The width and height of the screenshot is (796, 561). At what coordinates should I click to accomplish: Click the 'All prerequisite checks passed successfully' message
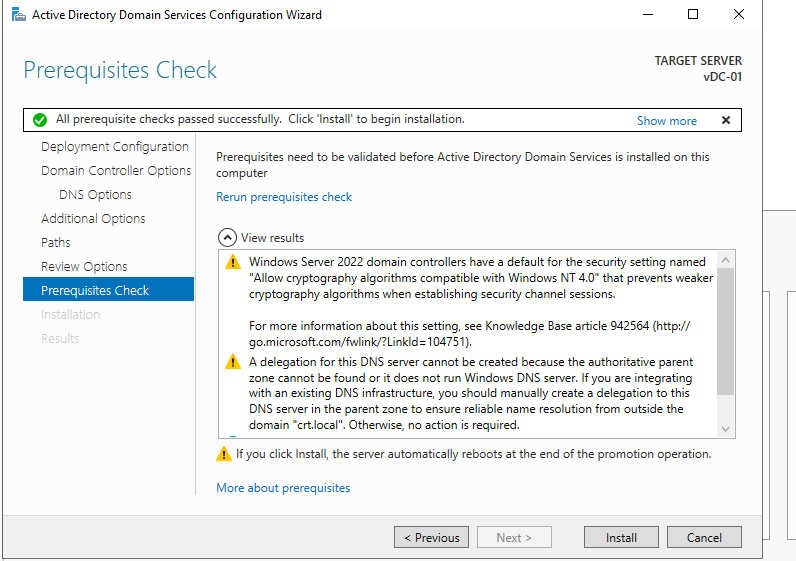(x=260, y=119)
